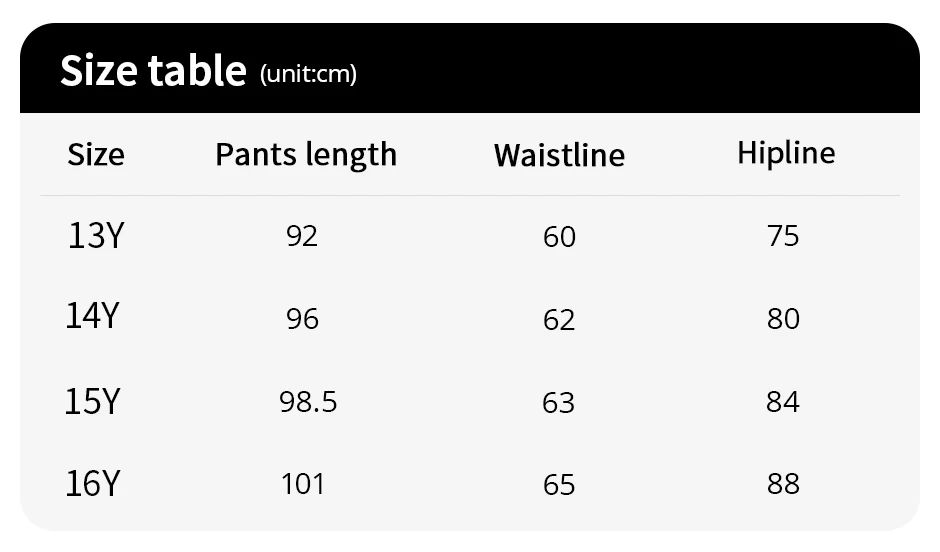
Task: Select the Hipline column header
Action: (x=786, y=153)
